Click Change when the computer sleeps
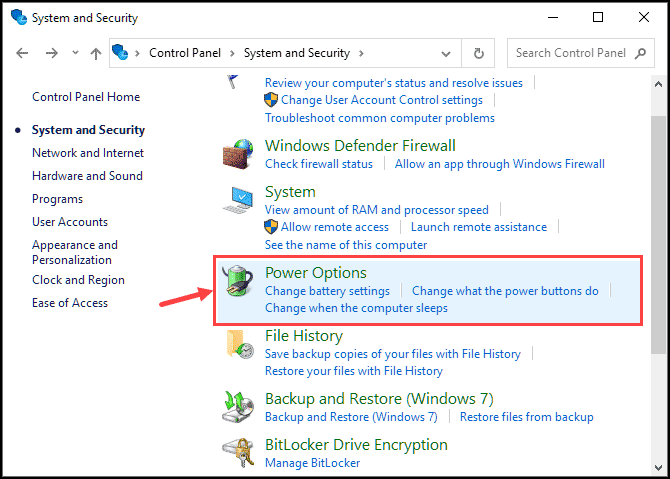Image resolution: width=670 pixels, height=479 pixels. (356, 308)
